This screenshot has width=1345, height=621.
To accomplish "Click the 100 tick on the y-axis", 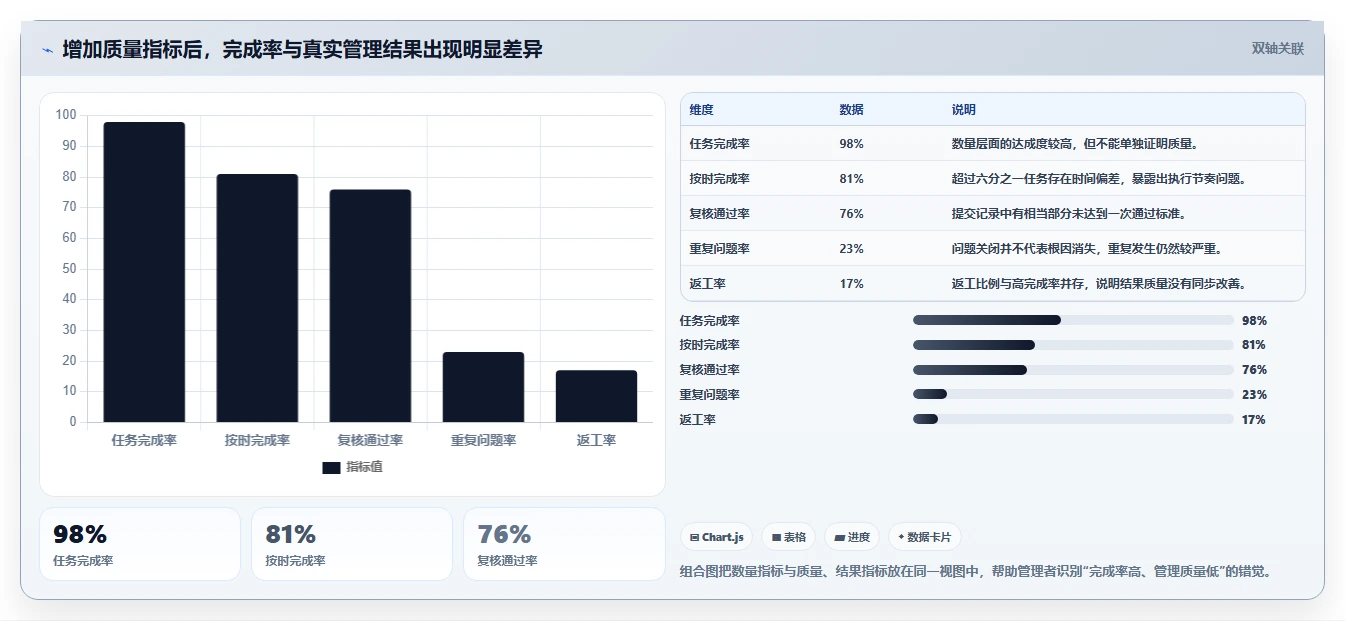I will click(x=66, y=115).
